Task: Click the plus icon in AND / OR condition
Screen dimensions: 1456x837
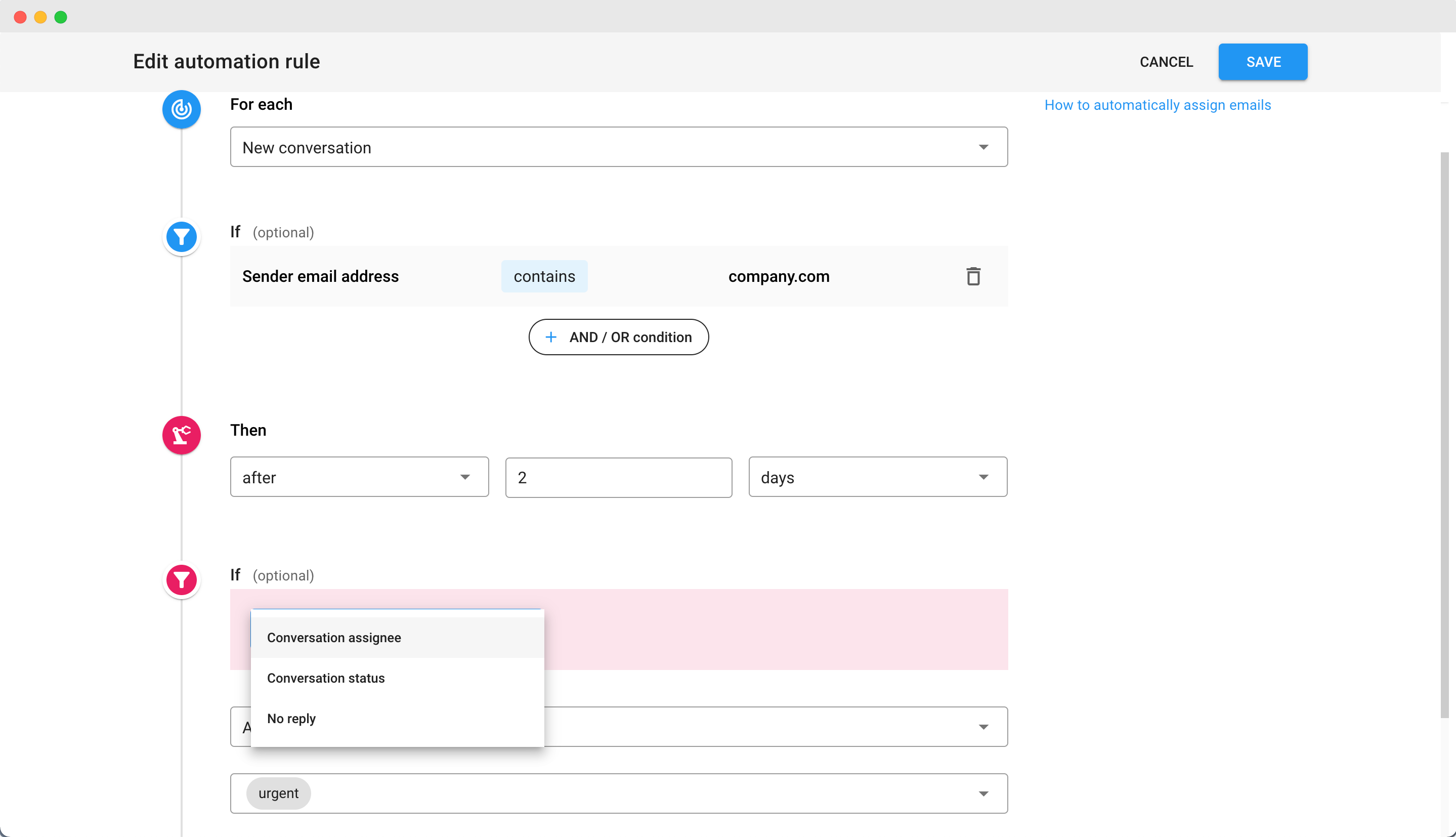Action: pos(550,337)
